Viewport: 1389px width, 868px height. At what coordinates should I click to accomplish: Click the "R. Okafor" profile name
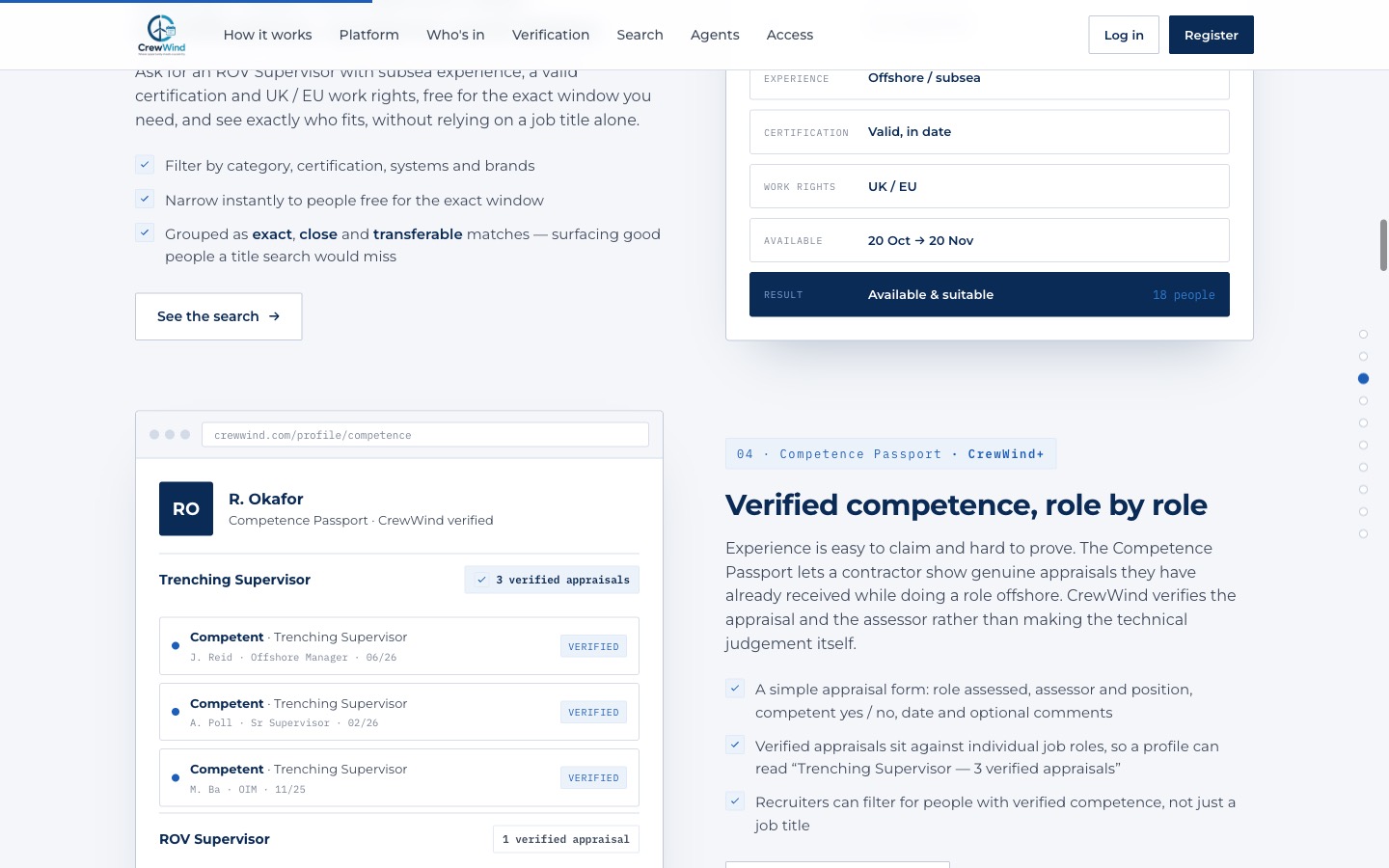(266, 499)
